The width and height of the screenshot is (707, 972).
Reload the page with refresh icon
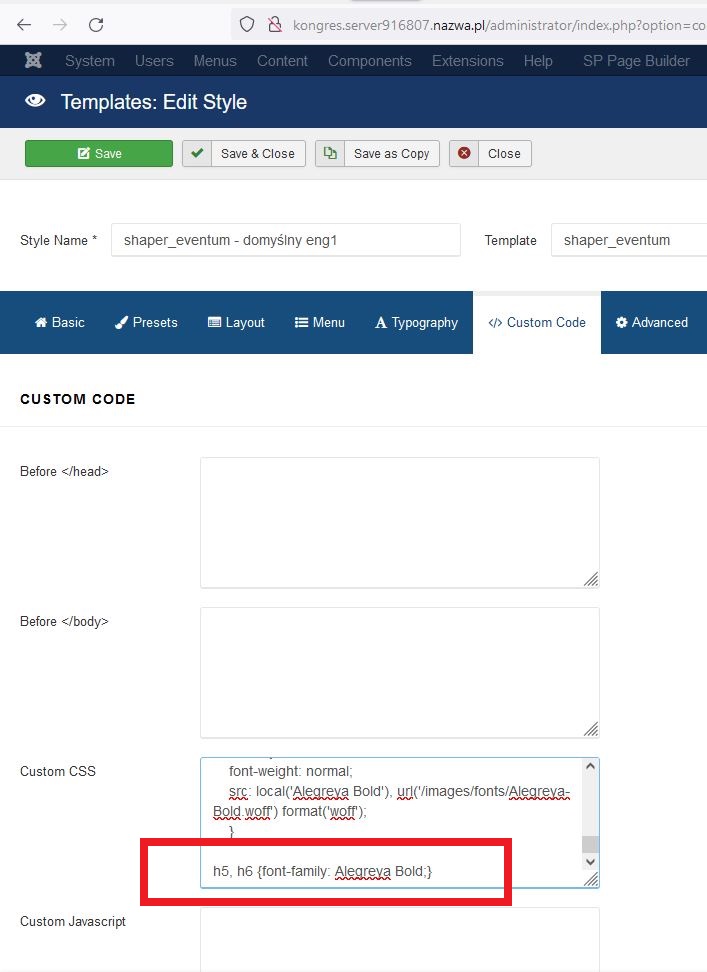point(96,25)
